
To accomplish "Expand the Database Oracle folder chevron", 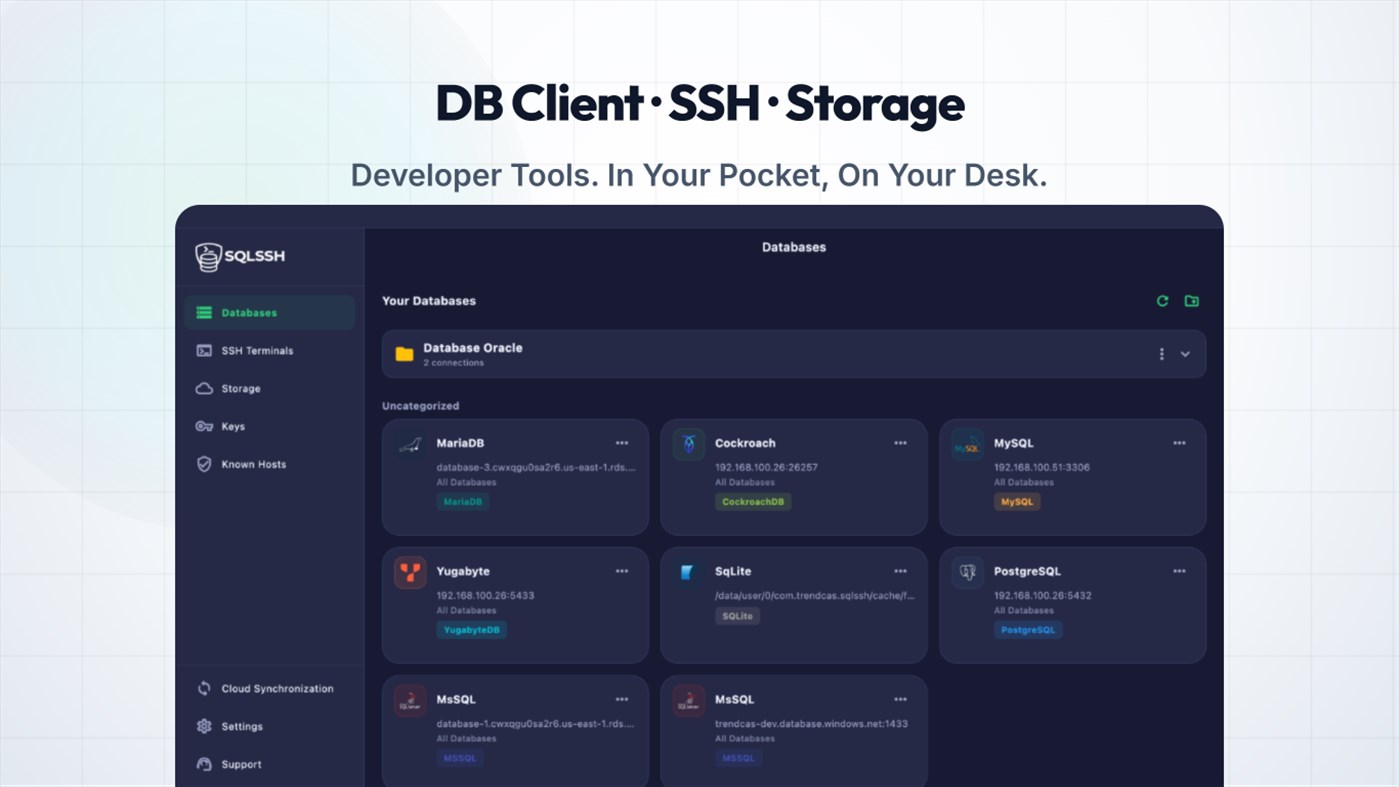I will [1185, 354].
